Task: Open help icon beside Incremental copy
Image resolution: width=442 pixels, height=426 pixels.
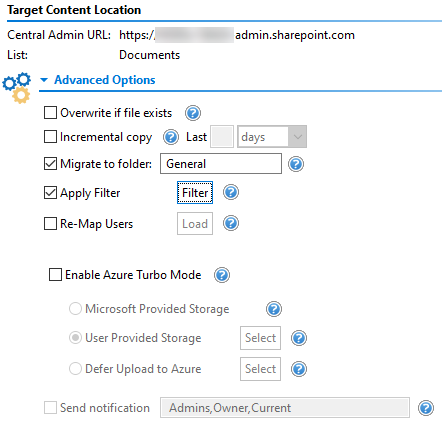Action: 171,137
